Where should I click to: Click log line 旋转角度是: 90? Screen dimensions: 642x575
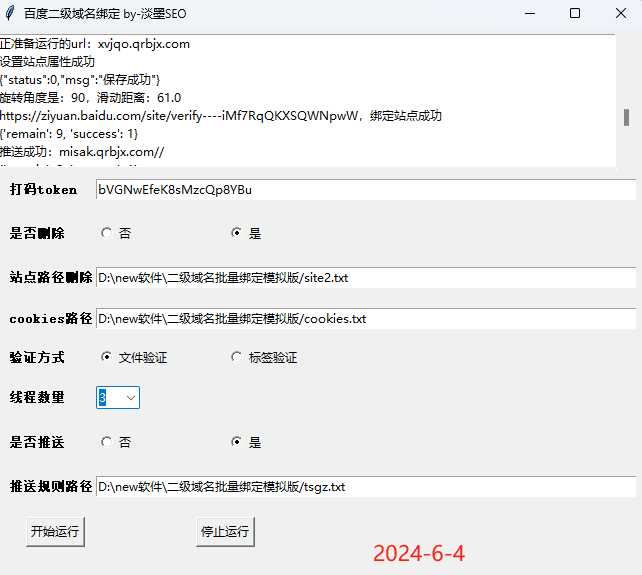[x=90, y=98]
